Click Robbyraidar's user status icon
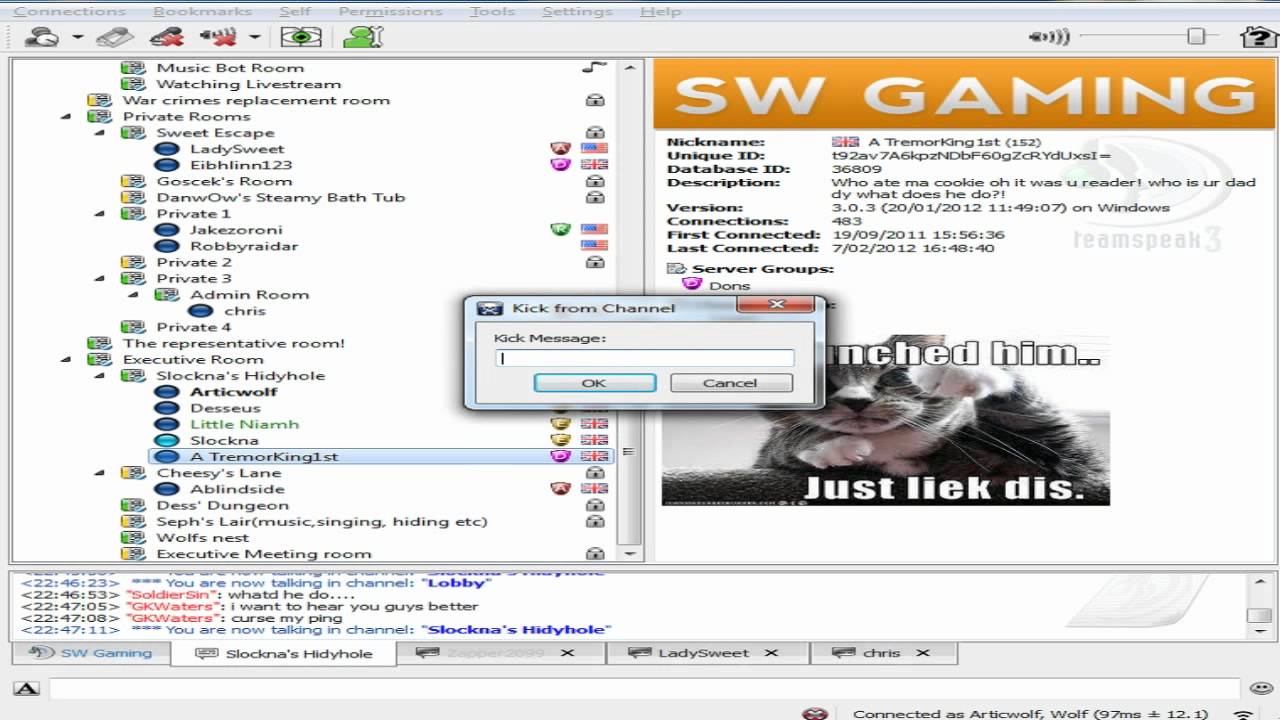 click(x=167, y=246)
